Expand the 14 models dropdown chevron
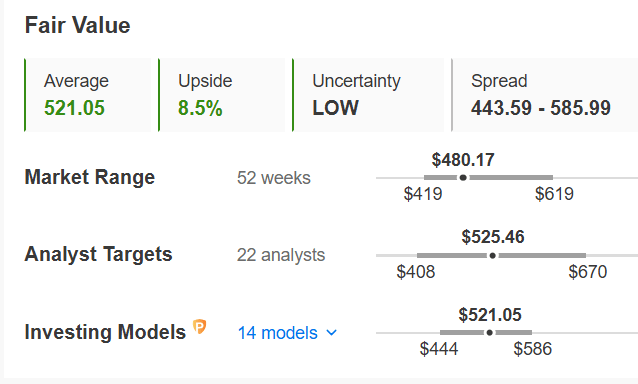 (x=332, y=333)
